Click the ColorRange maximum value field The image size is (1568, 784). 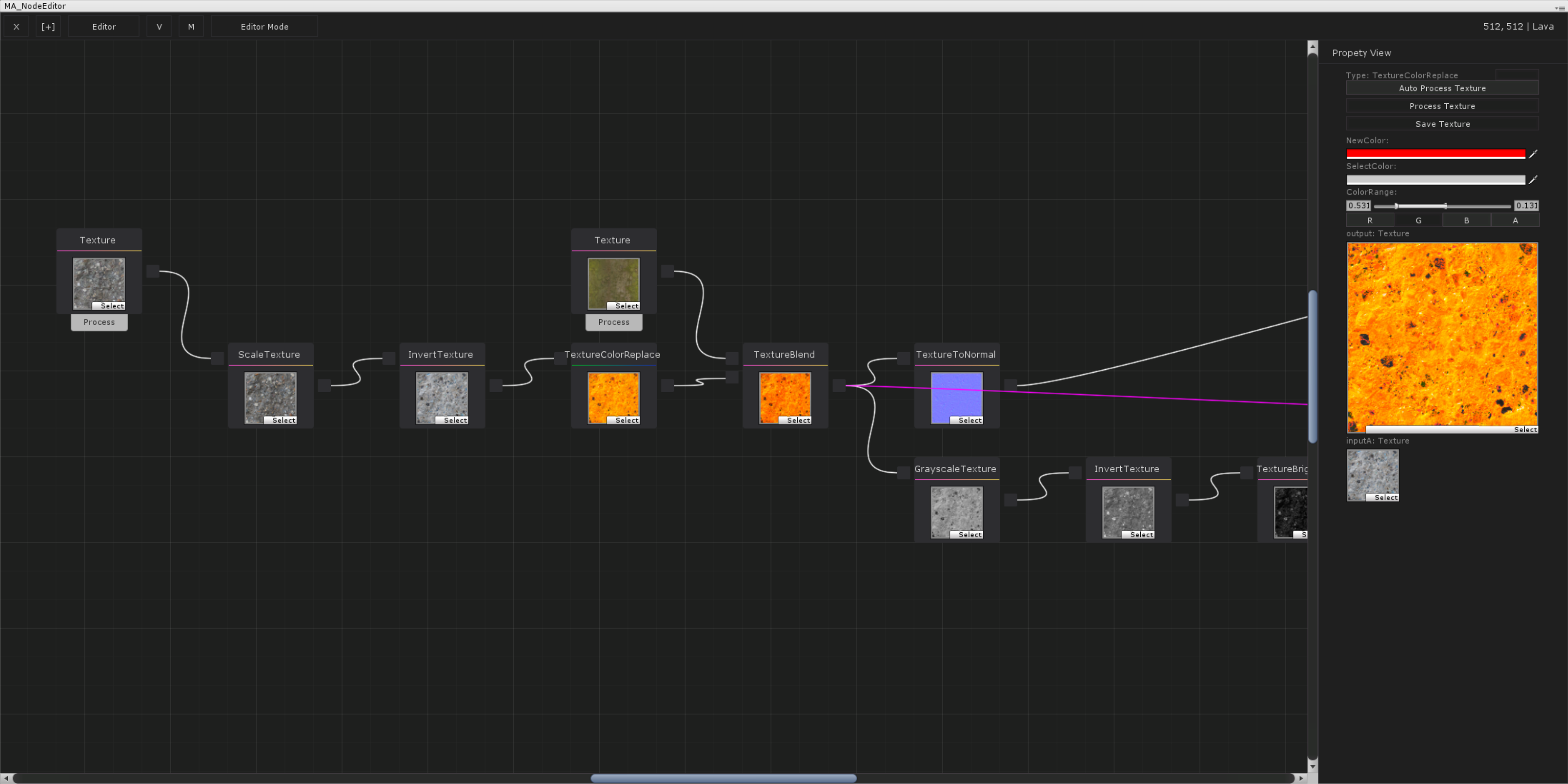(1527, 206)
